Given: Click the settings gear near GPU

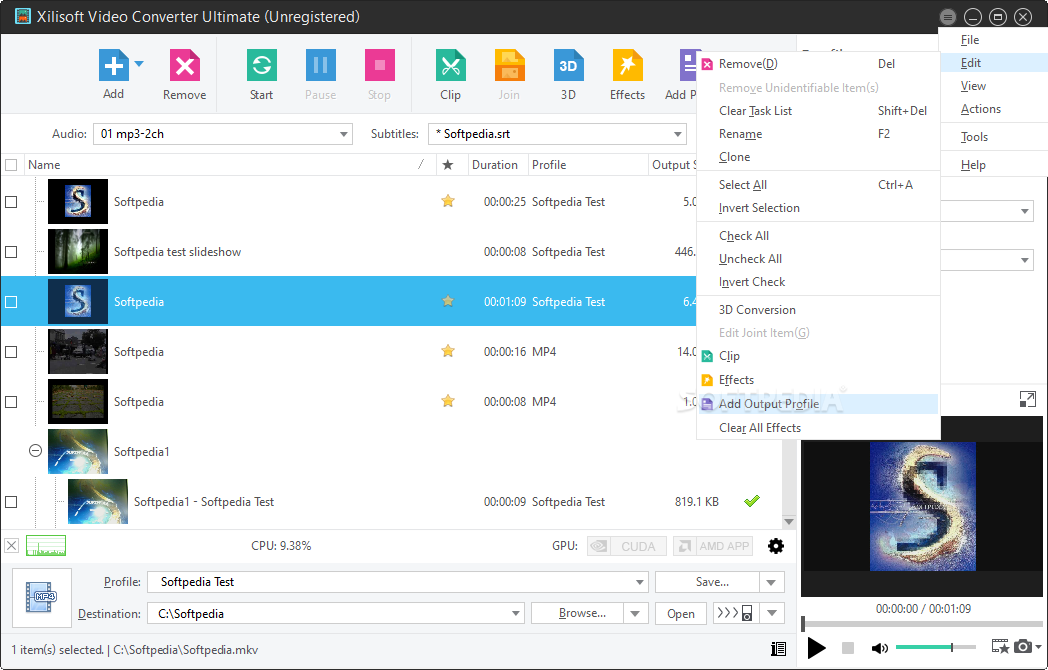Looking at the screenshot, I should pyautogui.click(x=775, y=546).
